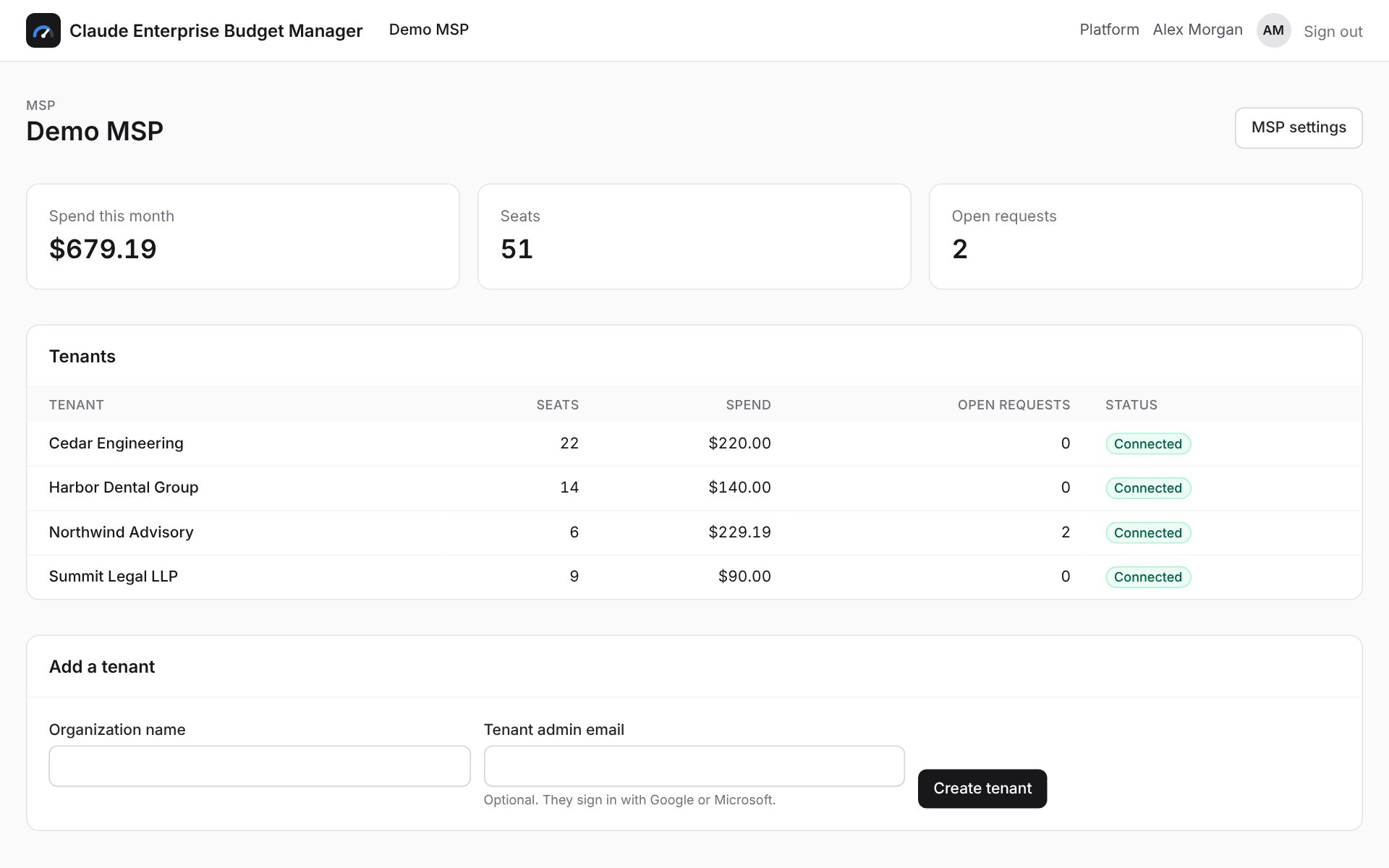Click Summit Legal LLP's Connected status badge
Image resolution: width=1389 pixels, height=868 pixels.
coord(1148,577)
